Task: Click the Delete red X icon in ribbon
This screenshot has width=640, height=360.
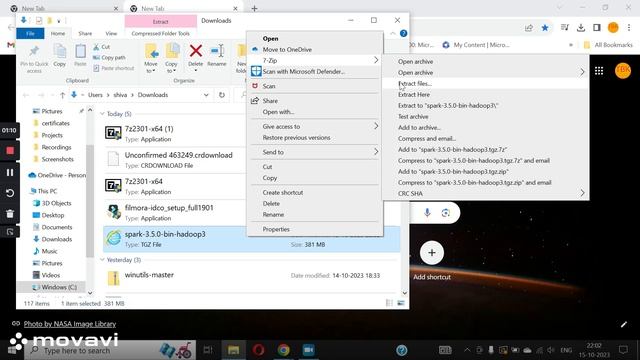Action: point(196,51)
